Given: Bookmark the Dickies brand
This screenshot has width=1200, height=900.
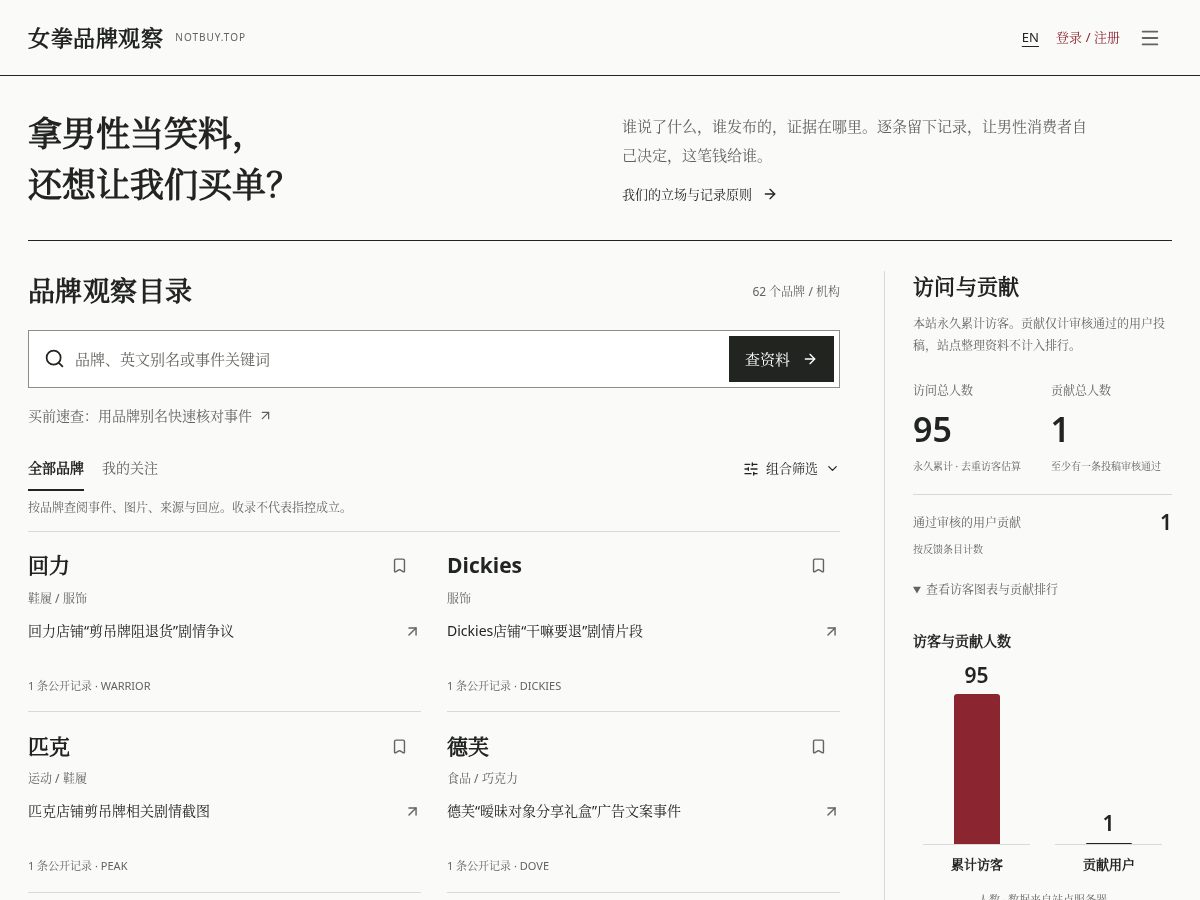Looking at the screenshot, I should [x=818, y=566].
